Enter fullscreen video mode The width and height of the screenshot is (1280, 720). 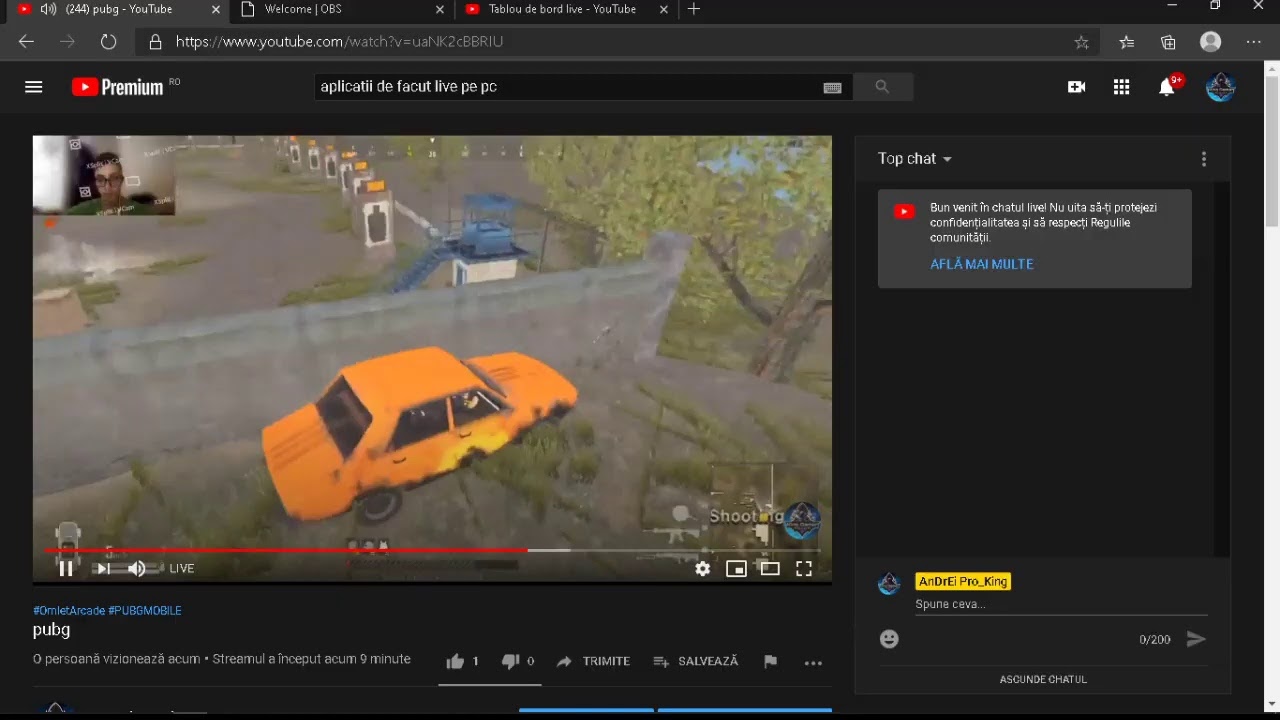[x=803, y=568]
